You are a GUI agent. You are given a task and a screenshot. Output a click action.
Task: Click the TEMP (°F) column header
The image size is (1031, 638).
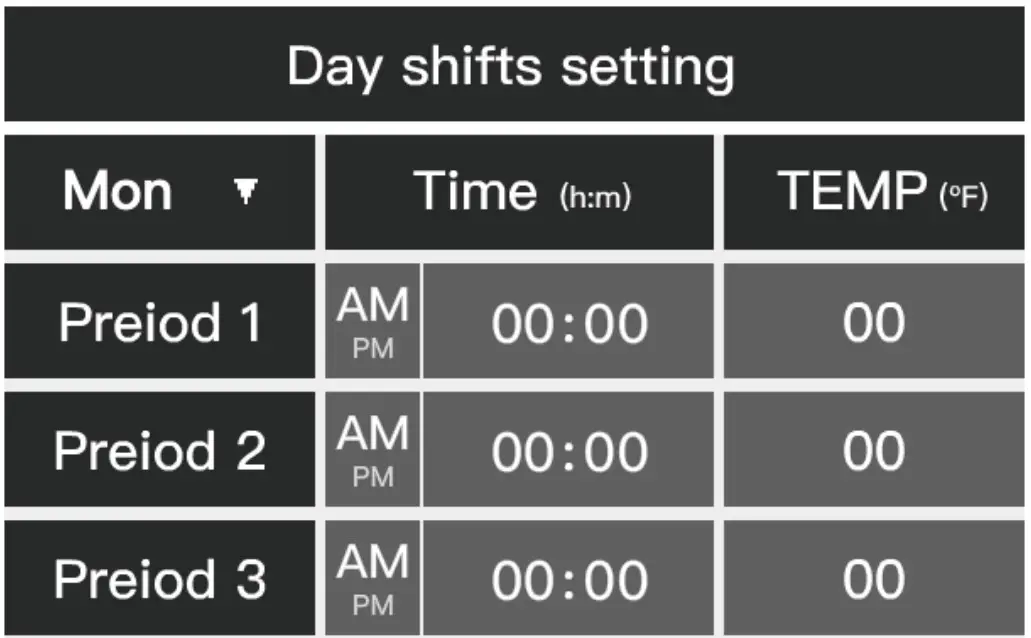(873, 190)
